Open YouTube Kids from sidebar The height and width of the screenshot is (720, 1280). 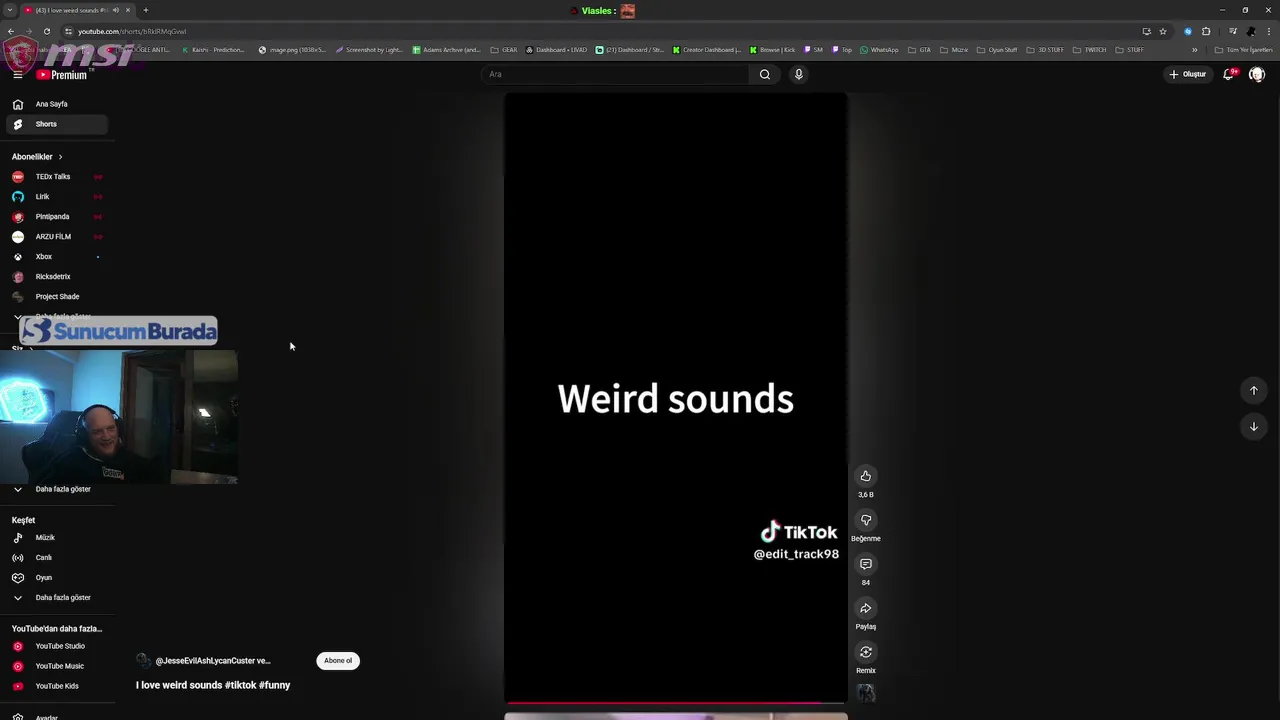point(58,686)
